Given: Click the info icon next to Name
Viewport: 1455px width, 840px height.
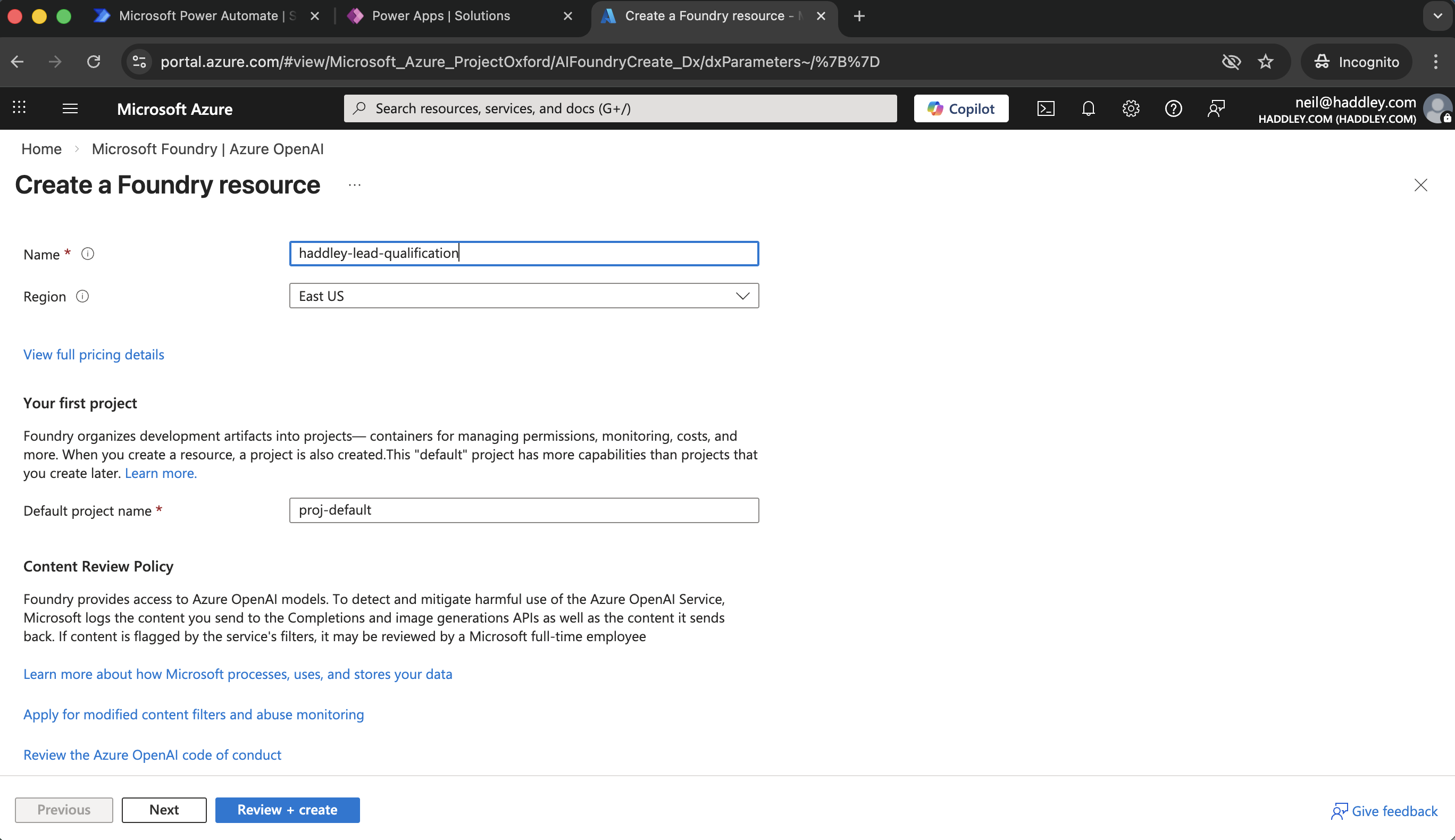Looking at the screenshot, I should tap(88, 254).
